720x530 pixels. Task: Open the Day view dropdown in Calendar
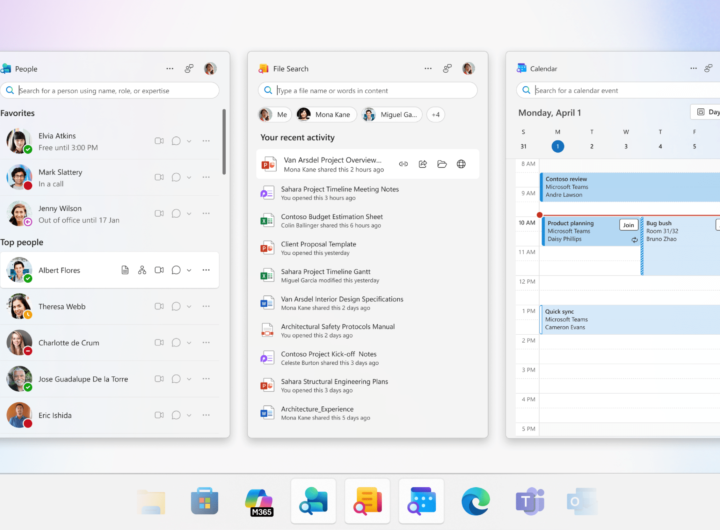click(x=705, y=112)
